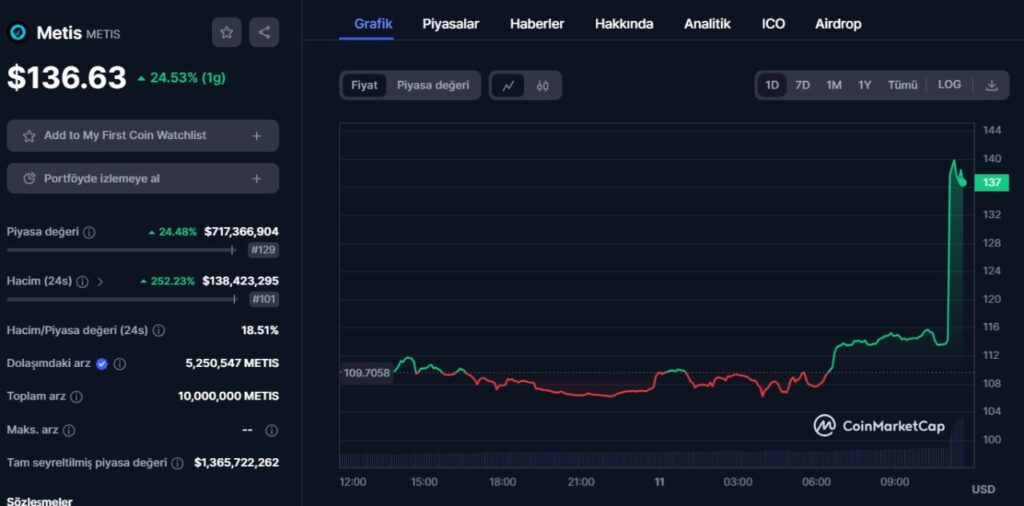This screenshot has width=1024, height=506.
Task: Click the $717,366,904 market cap value
Action: click(x=241, y=232)
